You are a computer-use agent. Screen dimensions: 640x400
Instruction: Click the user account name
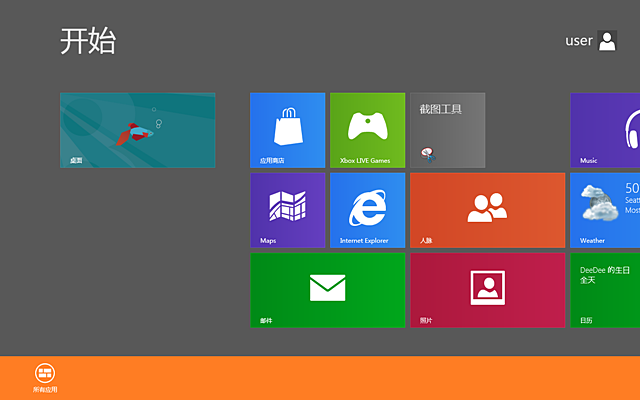pyautogui.click(x=579, y=41)
